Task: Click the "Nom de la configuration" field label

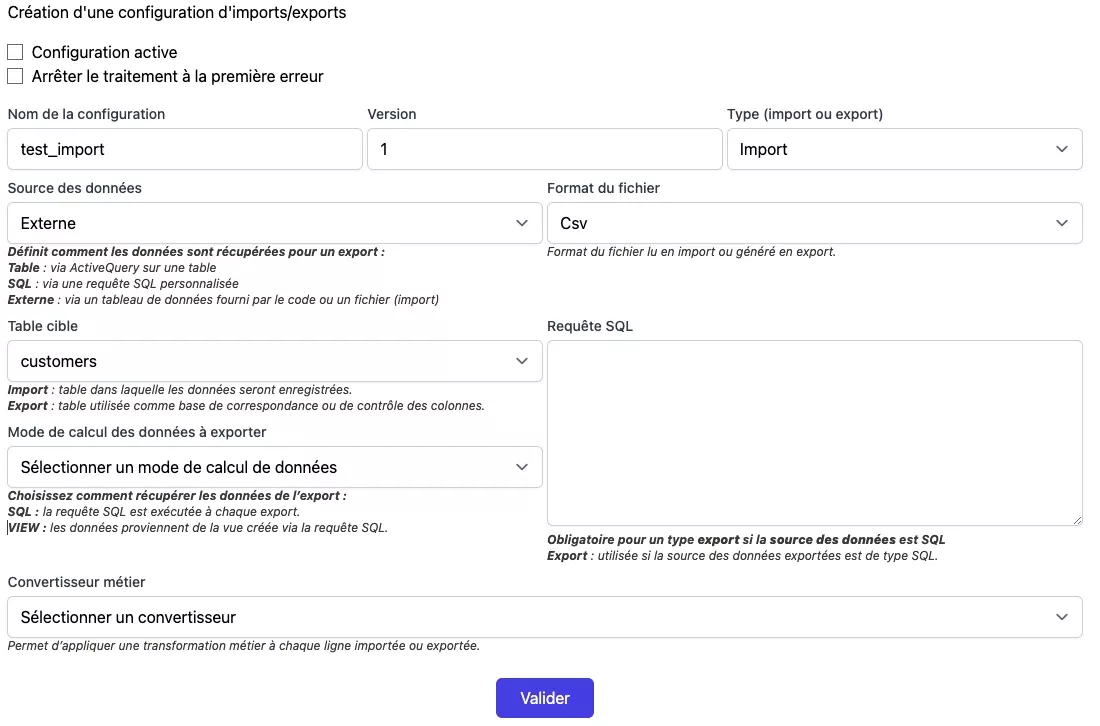Action: (86, 114)
